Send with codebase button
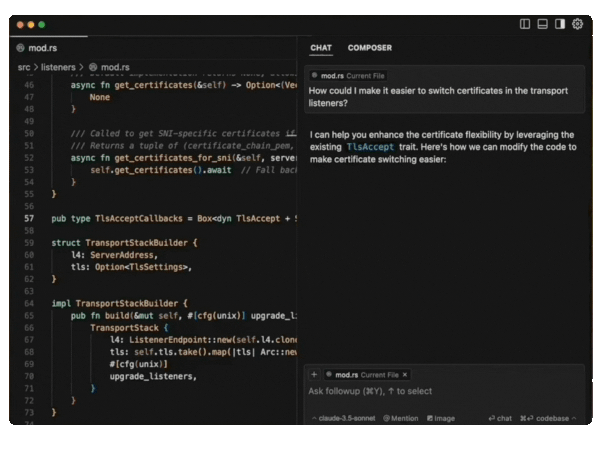This screenshot has height=450, width=600. (545, 418)
